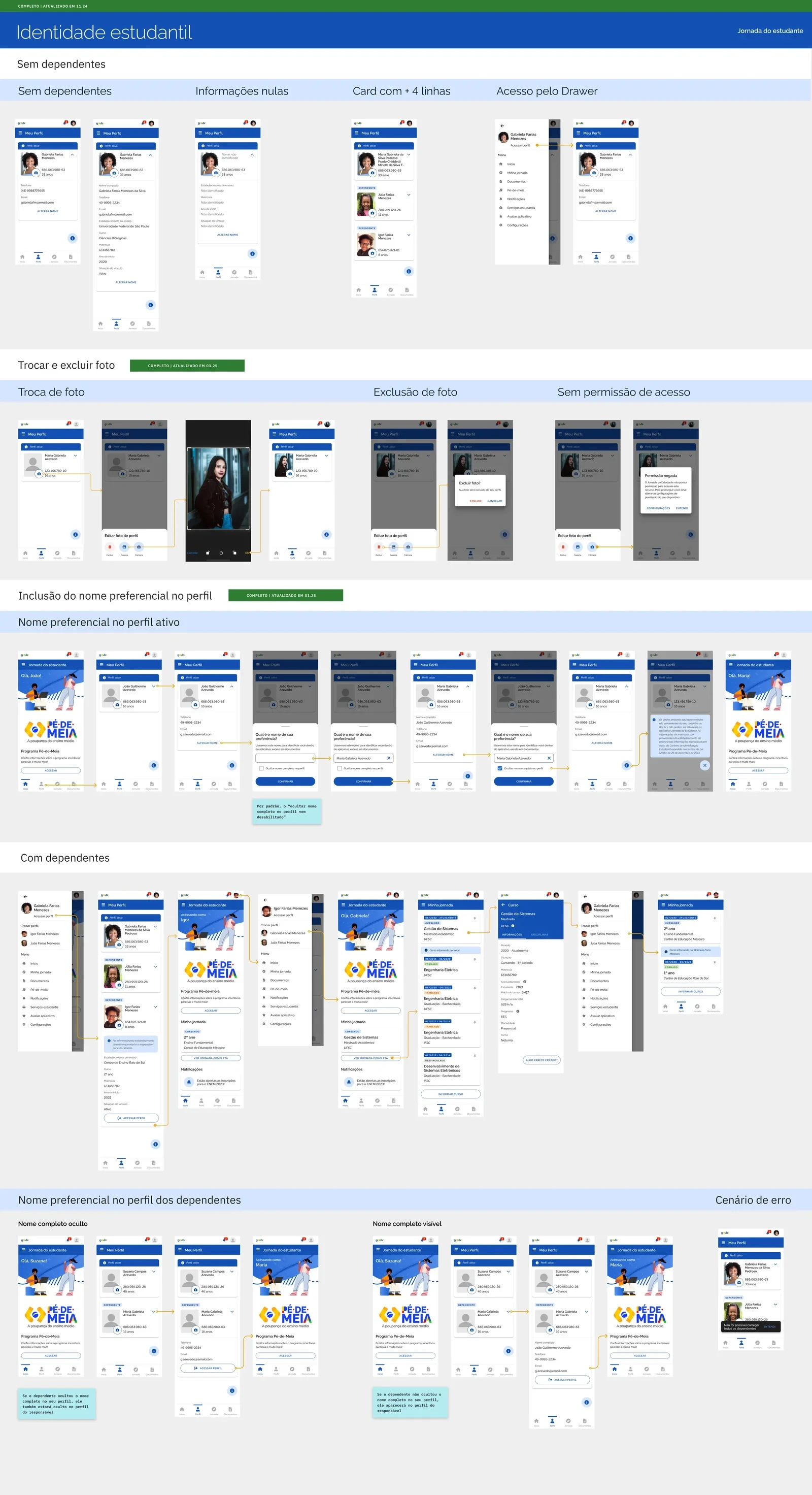812x1495 pixels.
Task: Tap camera badge on Informações nulas profile photo
Action: (216, 173)
